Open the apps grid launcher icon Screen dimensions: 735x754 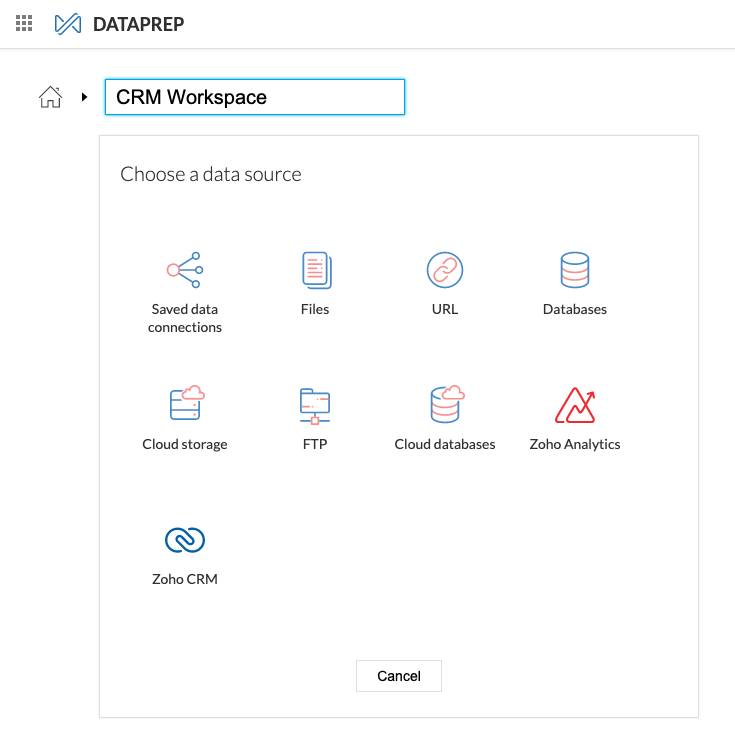pyautogui.click(x=24, y=23)
